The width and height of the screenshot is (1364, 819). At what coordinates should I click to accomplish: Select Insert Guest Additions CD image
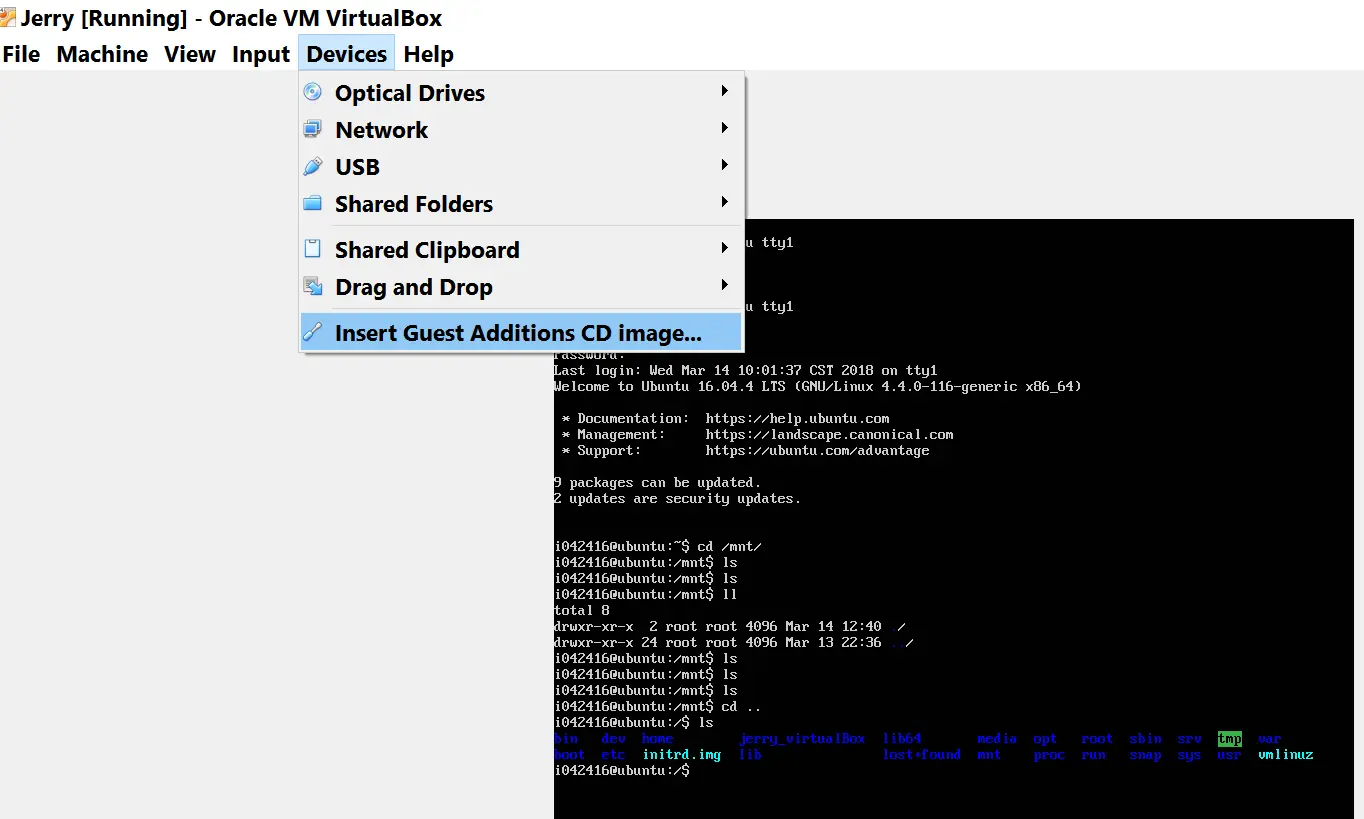point(522,332)
